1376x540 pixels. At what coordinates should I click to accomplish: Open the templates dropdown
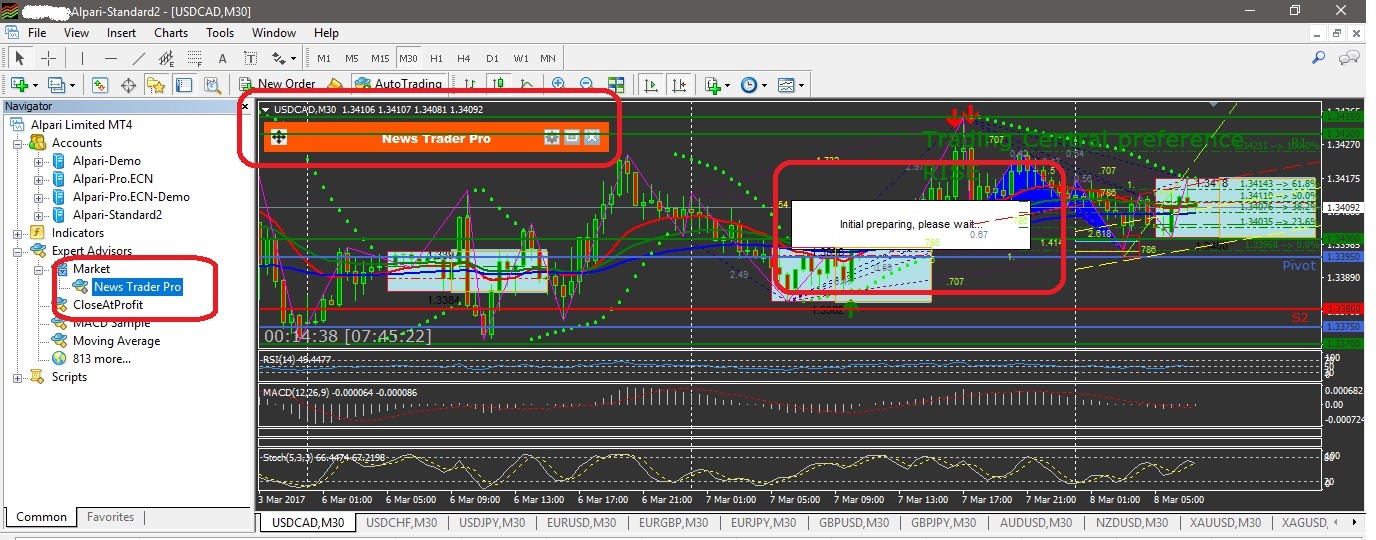(789, 85)
